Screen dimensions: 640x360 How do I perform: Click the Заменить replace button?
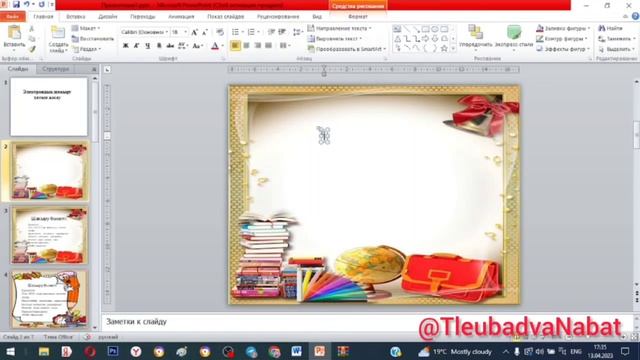(x=616, y=38)
